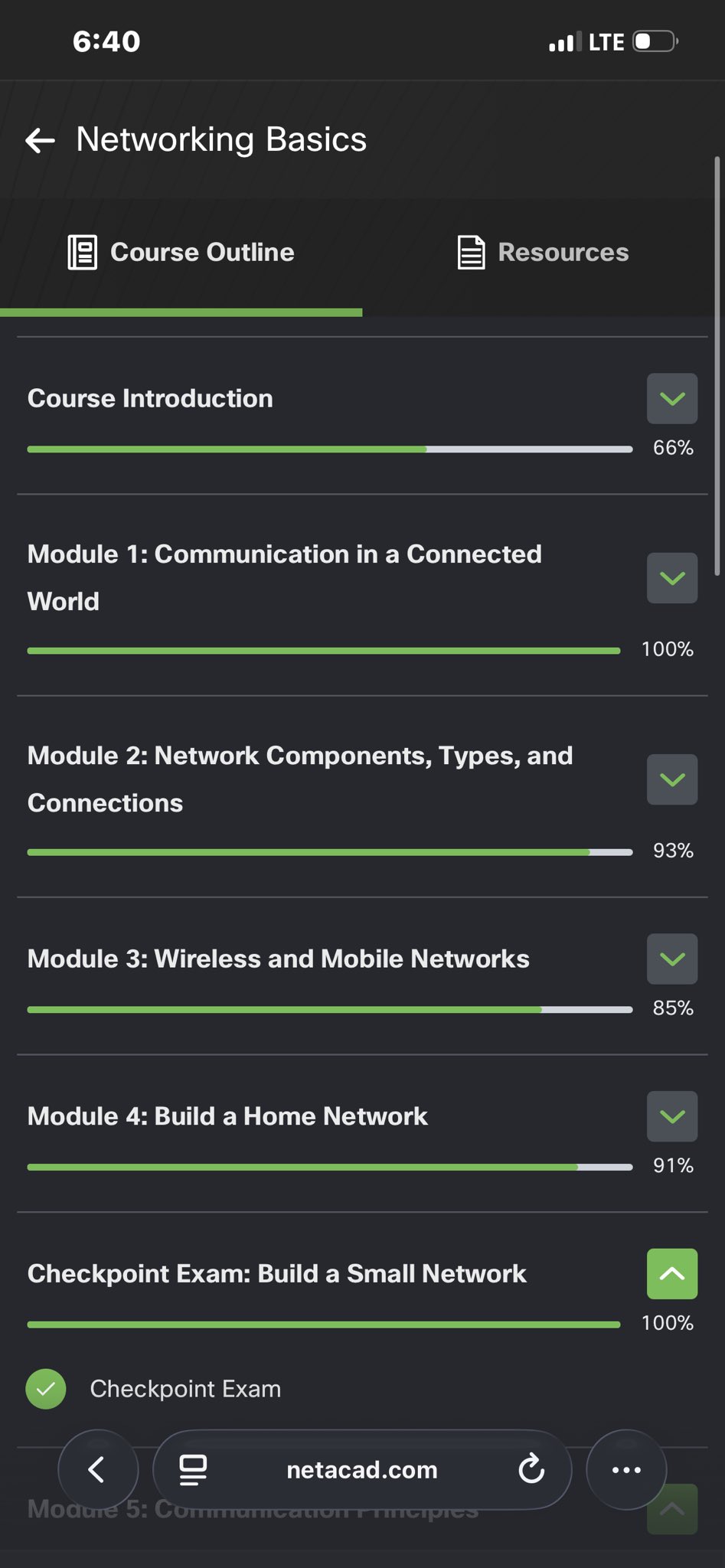Click the Course Outline document icon
Image resolution: width=725 pixels, height=1568 pixels.
pyautogui.click(x=82, y=253)
